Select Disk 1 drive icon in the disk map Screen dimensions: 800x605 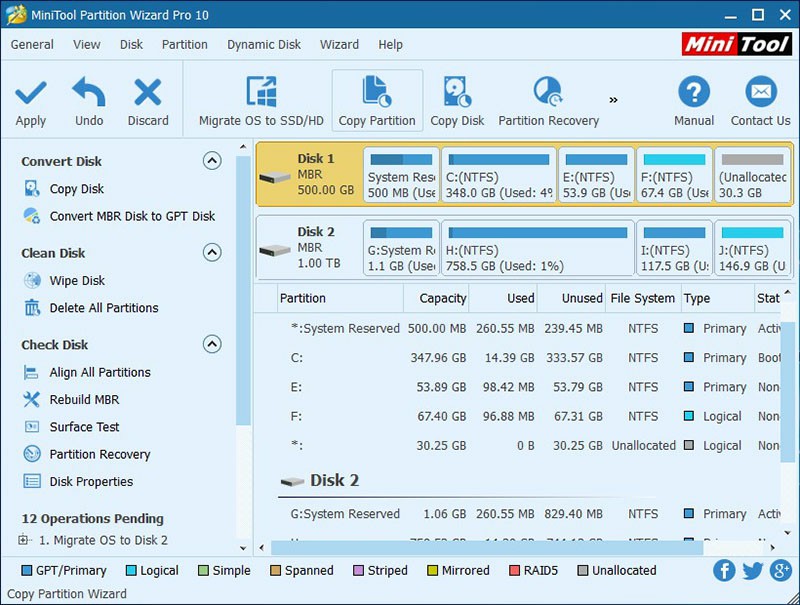click(x=274, y=177)
